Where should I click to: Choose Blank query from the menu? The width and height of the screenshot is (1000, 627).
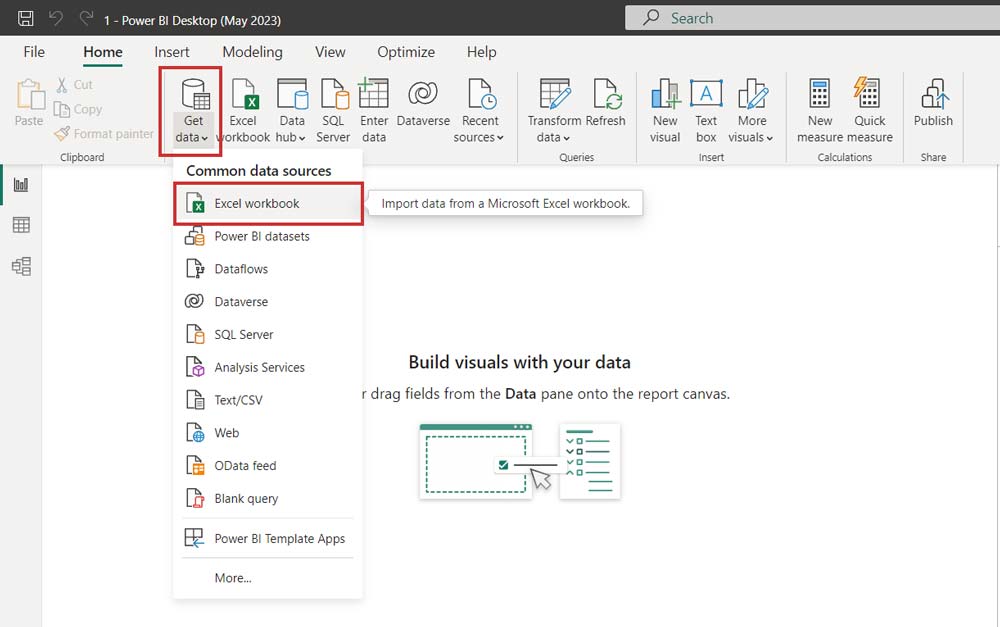point(268,499)
